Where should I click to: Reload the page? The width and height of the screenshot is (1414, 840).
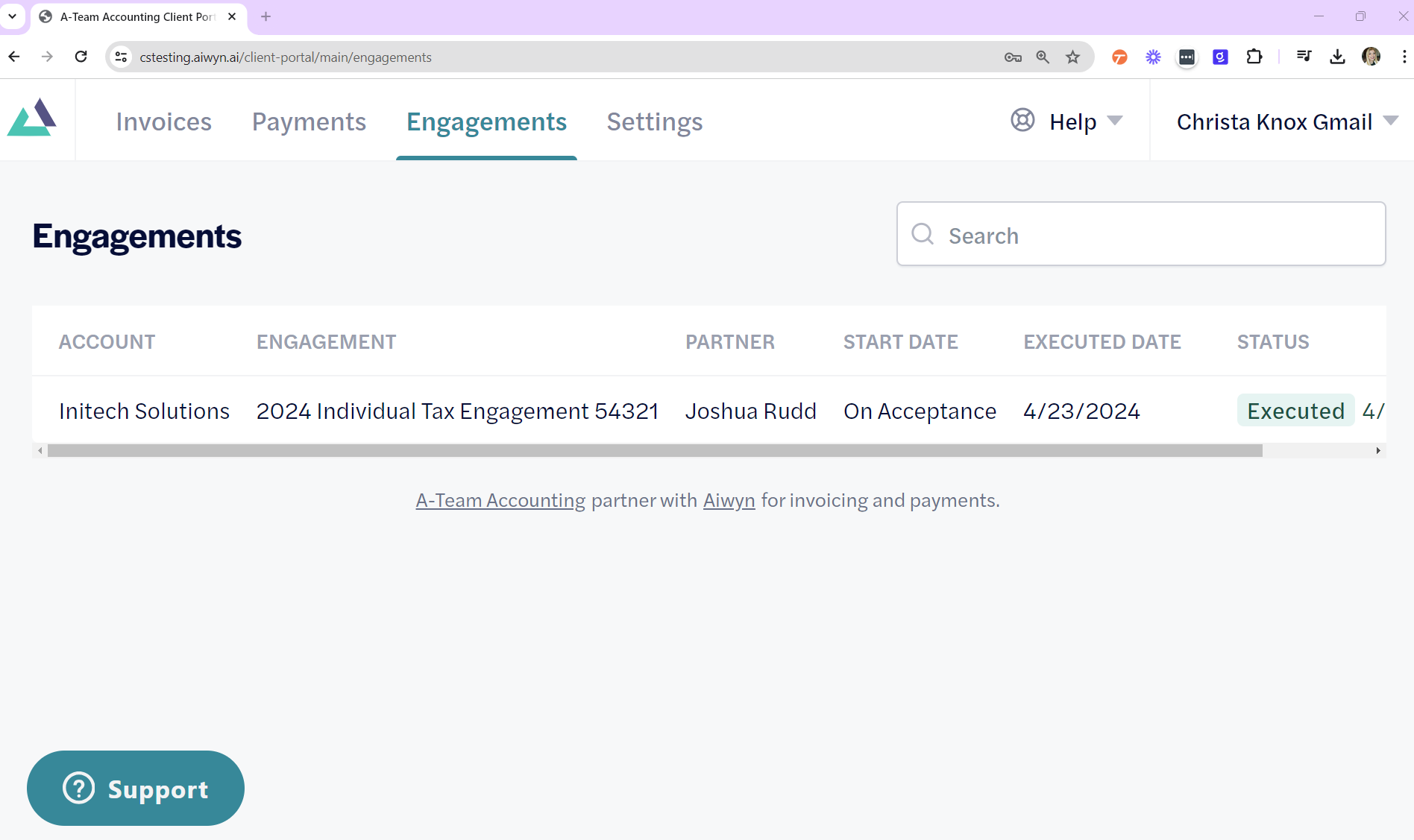pyautogui.click(x=81, y=57)
